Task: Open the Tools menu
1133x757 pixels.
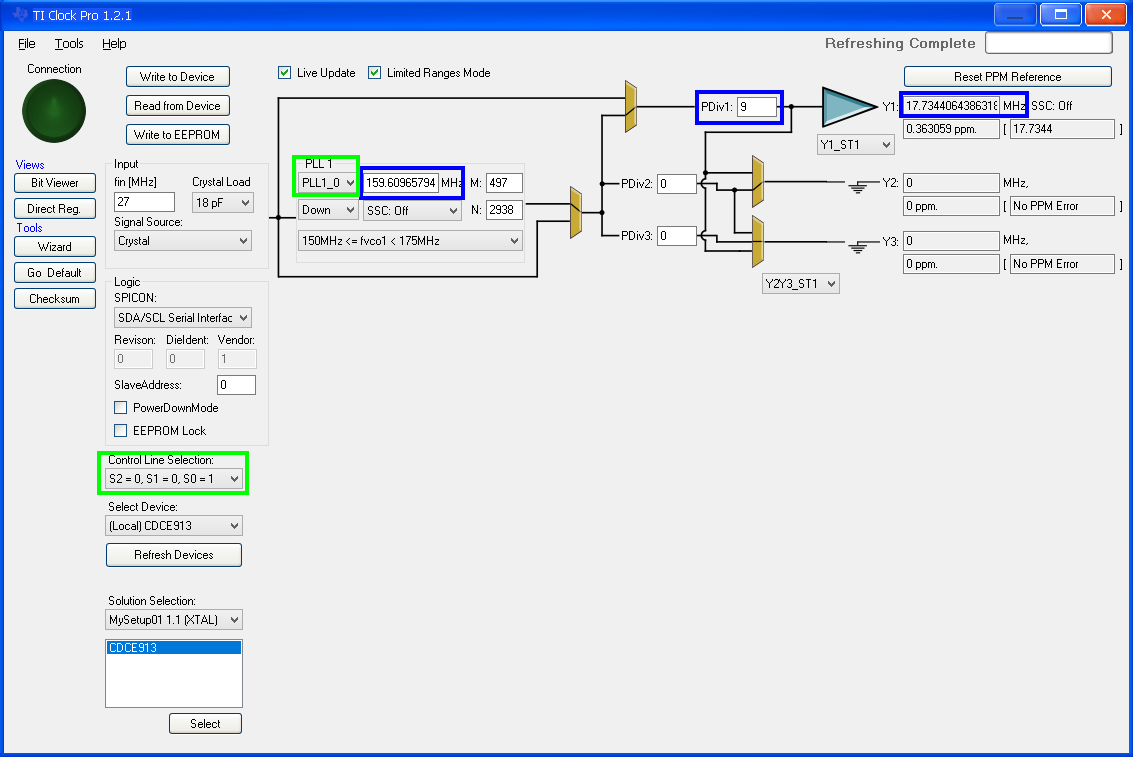Action: pos(69,43)
